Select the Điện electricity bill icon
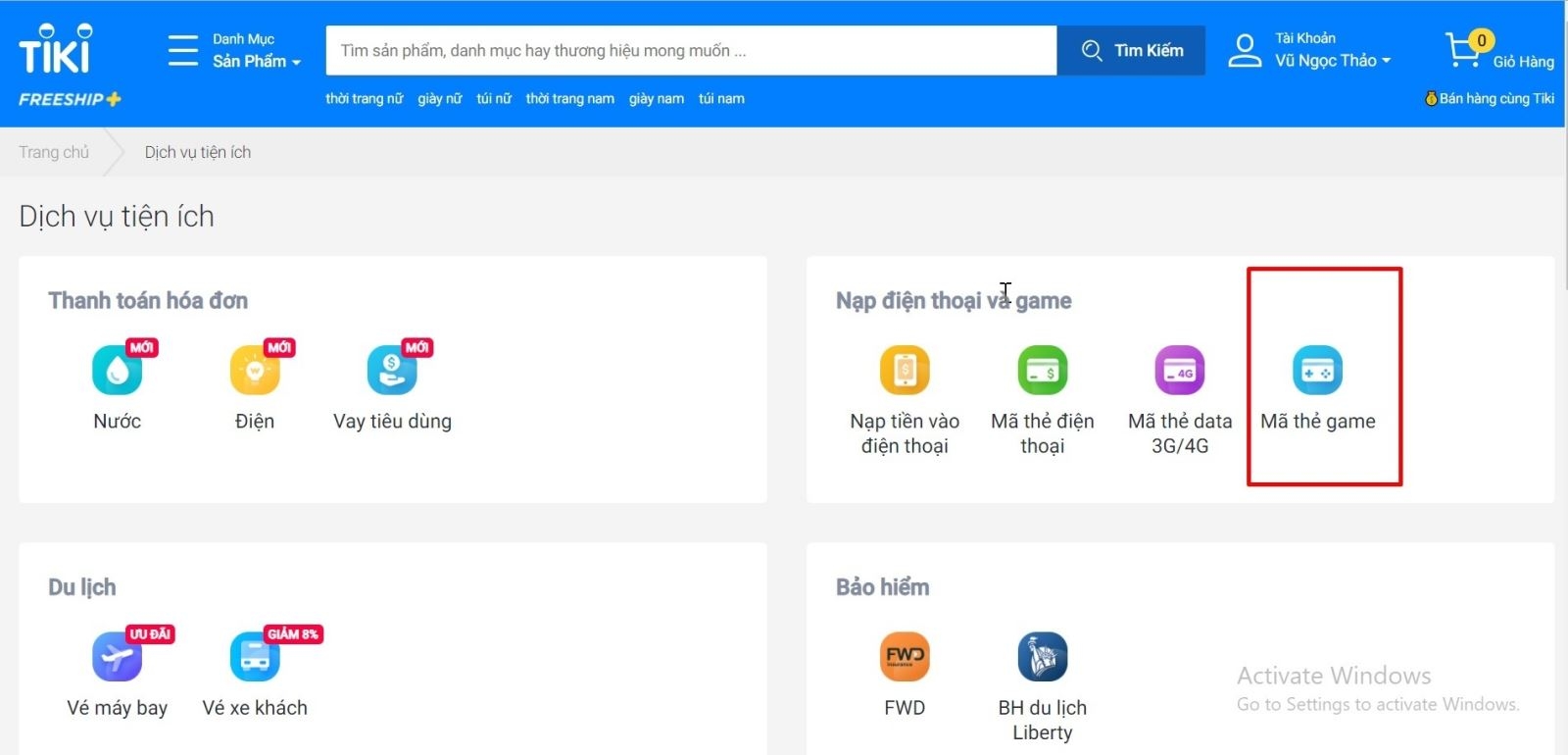 [x=255, y=370]
